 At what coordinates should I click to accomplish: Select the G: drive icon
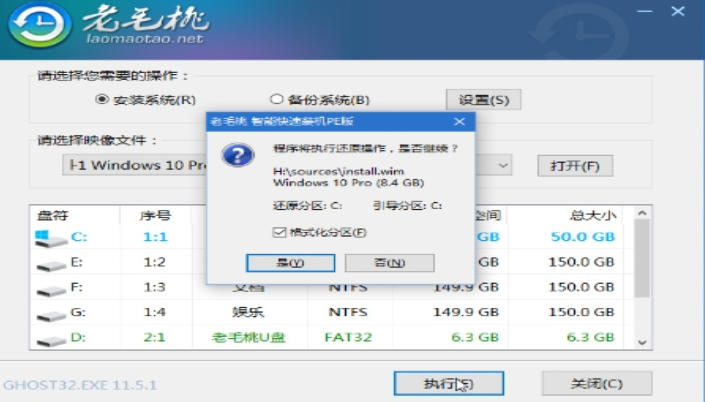[x=51, y=317]
